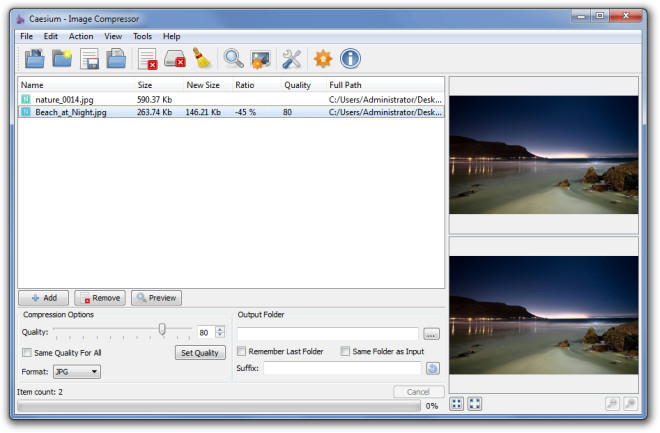
Task: Check the Remember Last Folder option
Action: (x=242, y=351)
